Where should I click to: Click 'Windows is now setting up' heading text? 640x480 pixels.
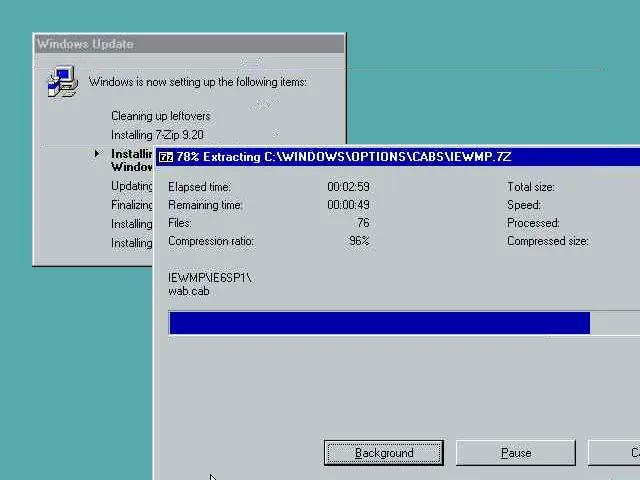[198, 82]
